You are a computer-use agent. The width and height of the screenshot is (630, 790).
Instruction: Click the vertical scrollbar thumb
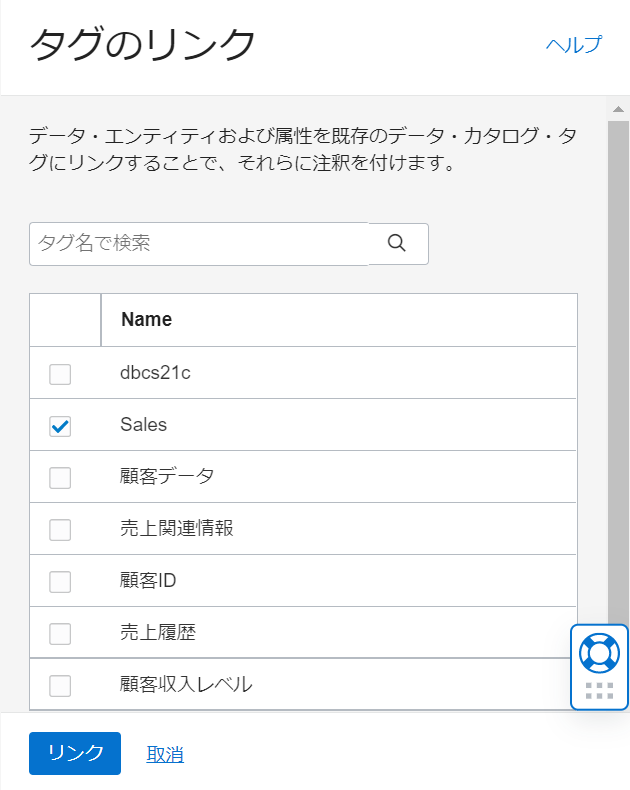[618, 380]
